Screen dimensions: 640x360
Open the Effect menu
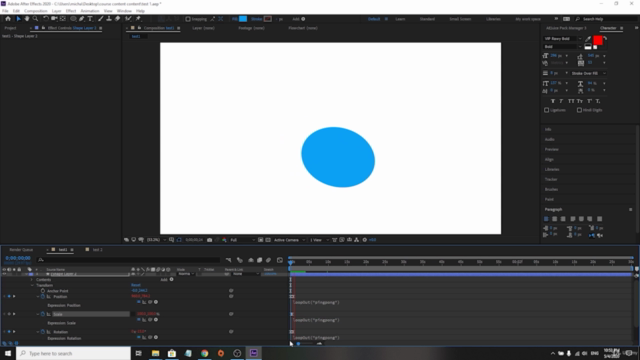[71, 11]
